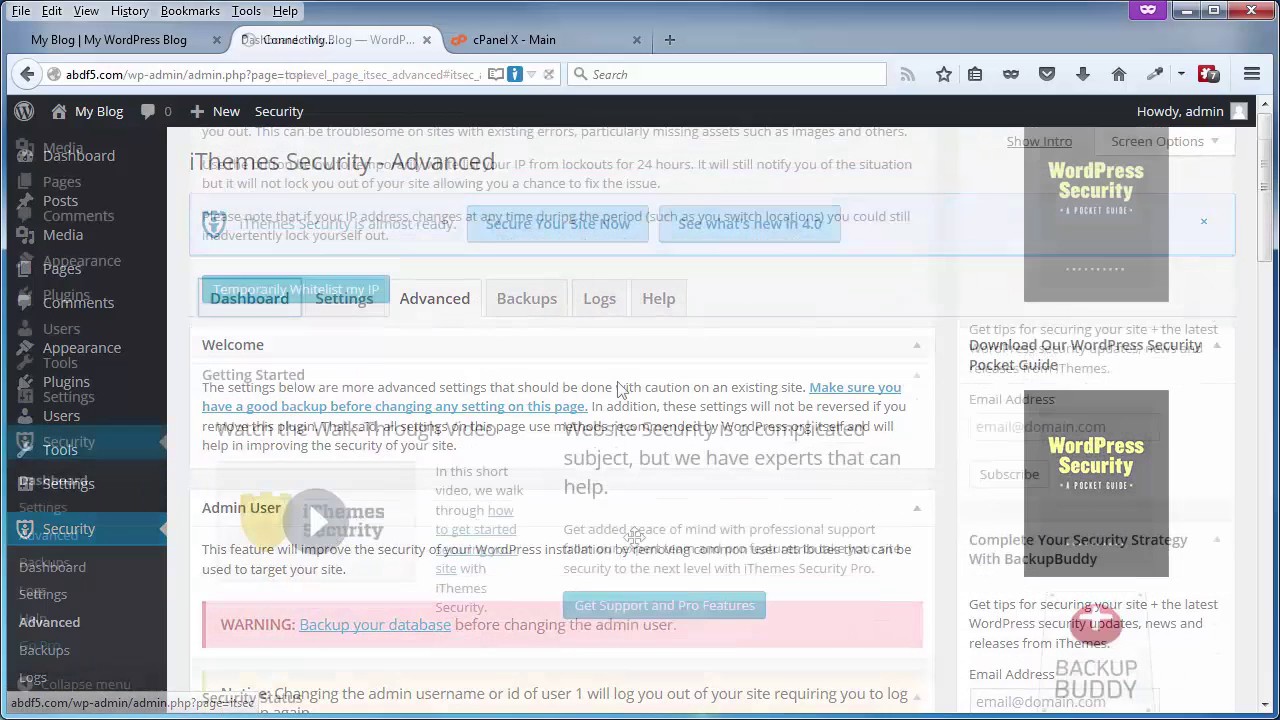The image size is (1280, 720).
Task: Select the iThemes Dashboard tab
Action: tap(250, 298)
